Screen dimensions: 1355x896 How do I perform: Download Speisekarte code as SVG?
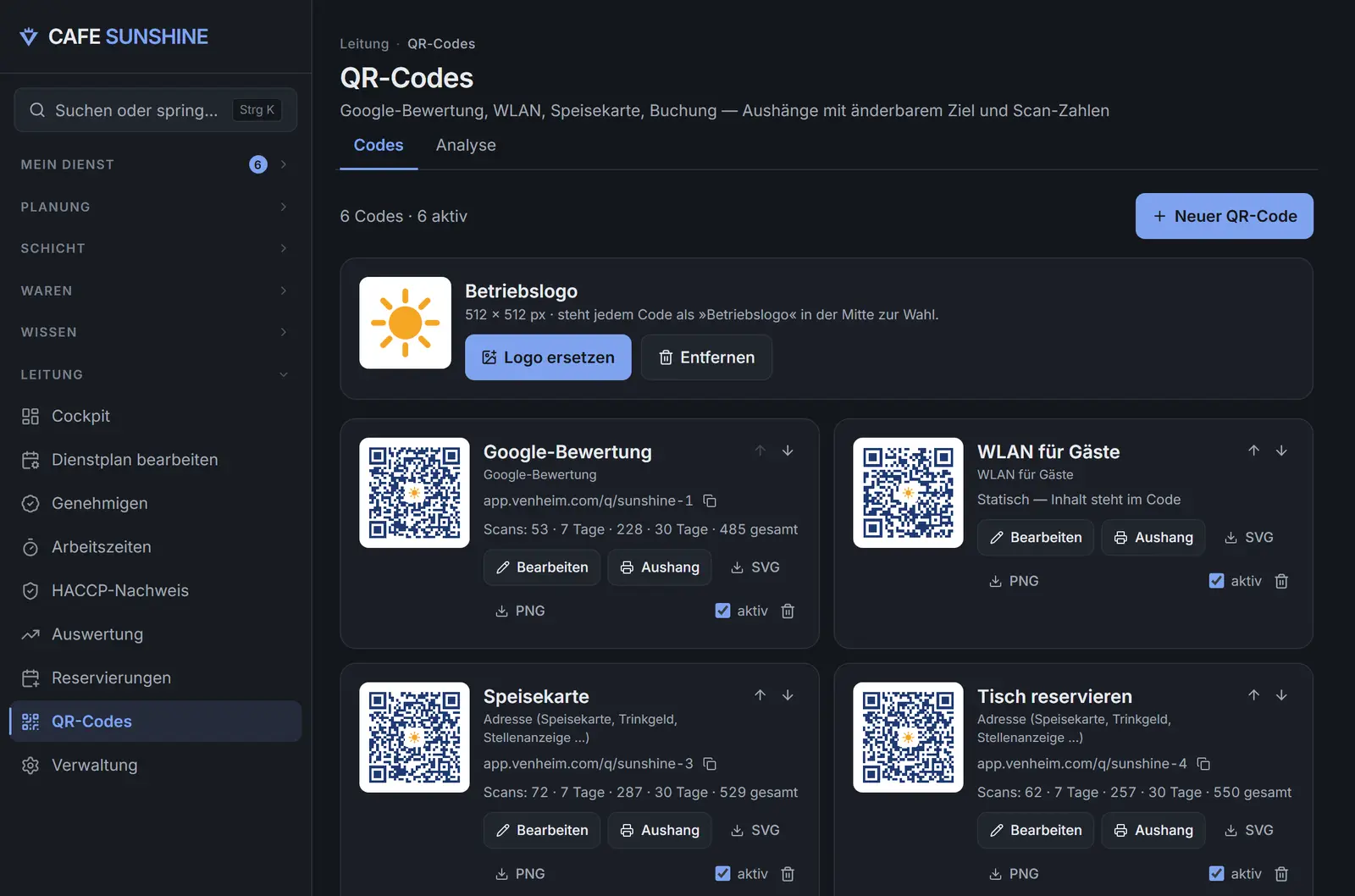[755, 831]
